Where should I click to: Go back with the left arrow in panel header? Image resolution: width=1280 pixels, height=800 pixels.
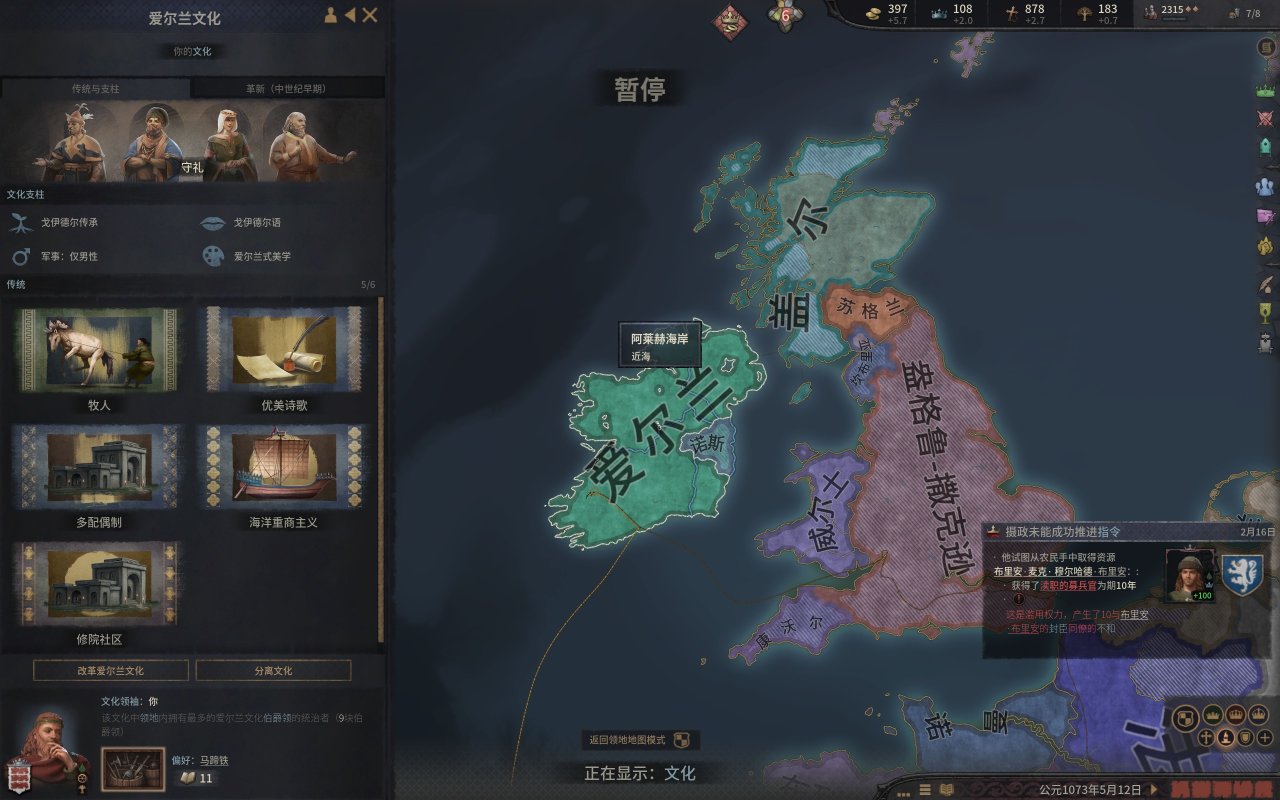pyautogui.click(x=350, y=15)
